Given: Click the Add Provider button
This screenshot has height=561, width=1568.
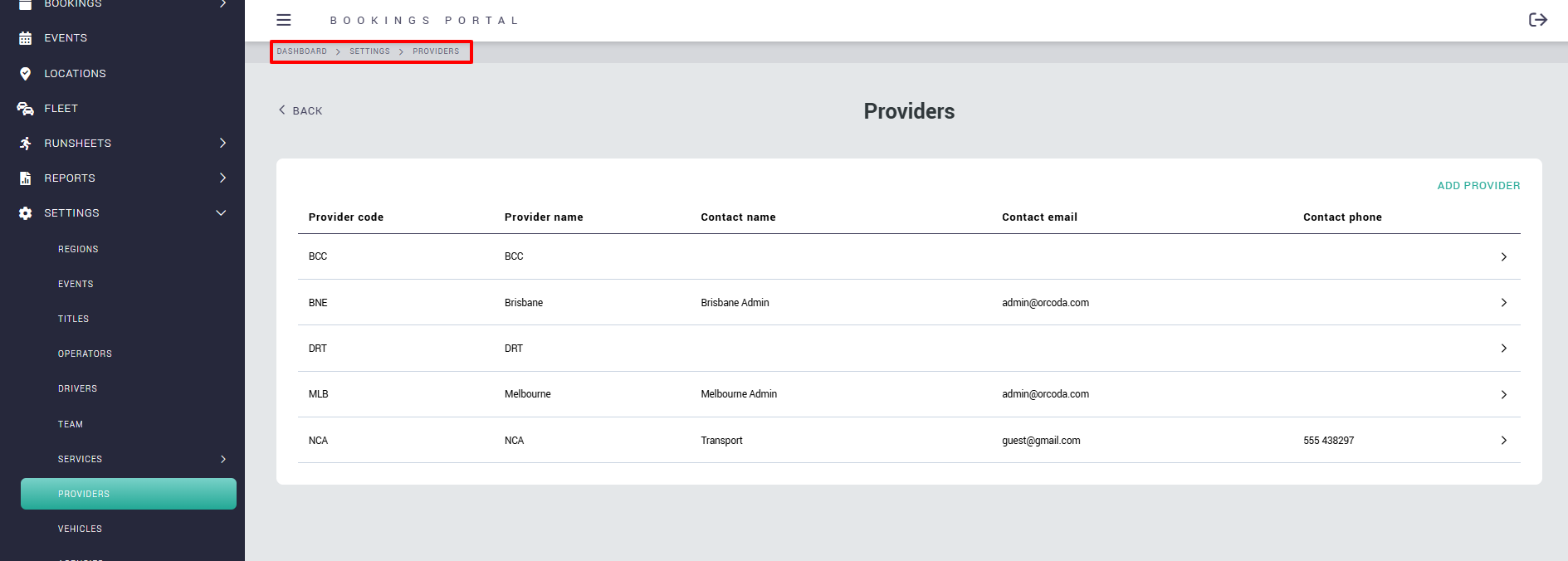Looking at the screenshot, I should pos(1478,186).
